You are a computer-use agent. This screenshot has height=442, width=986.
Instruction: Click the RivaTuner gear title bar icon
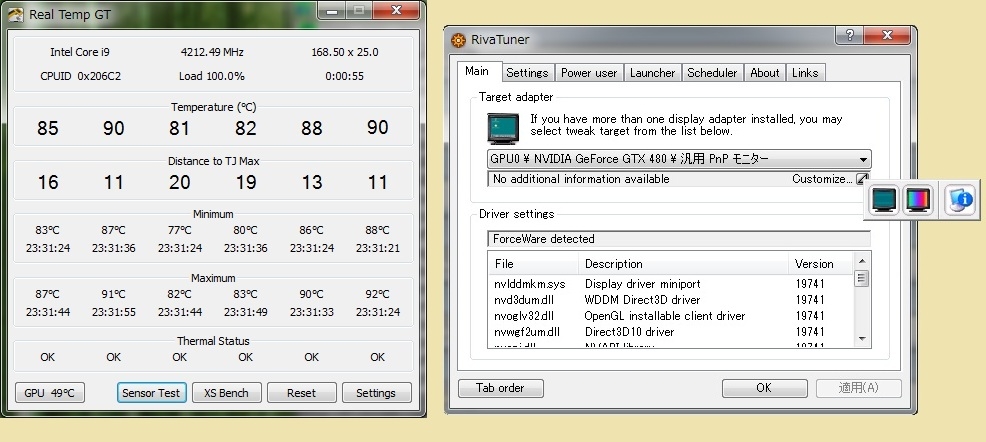[459, 41]
